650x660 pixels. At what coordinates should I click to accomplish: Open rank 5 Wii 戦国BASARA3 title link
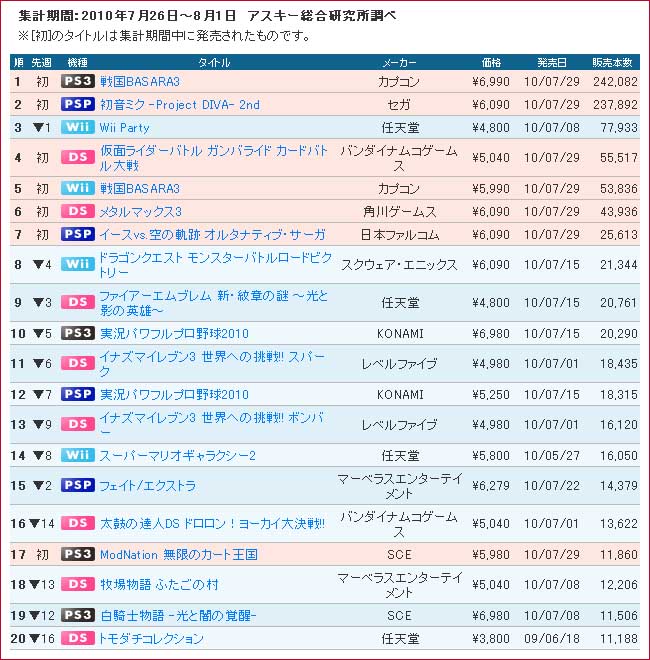coord(140,189)
